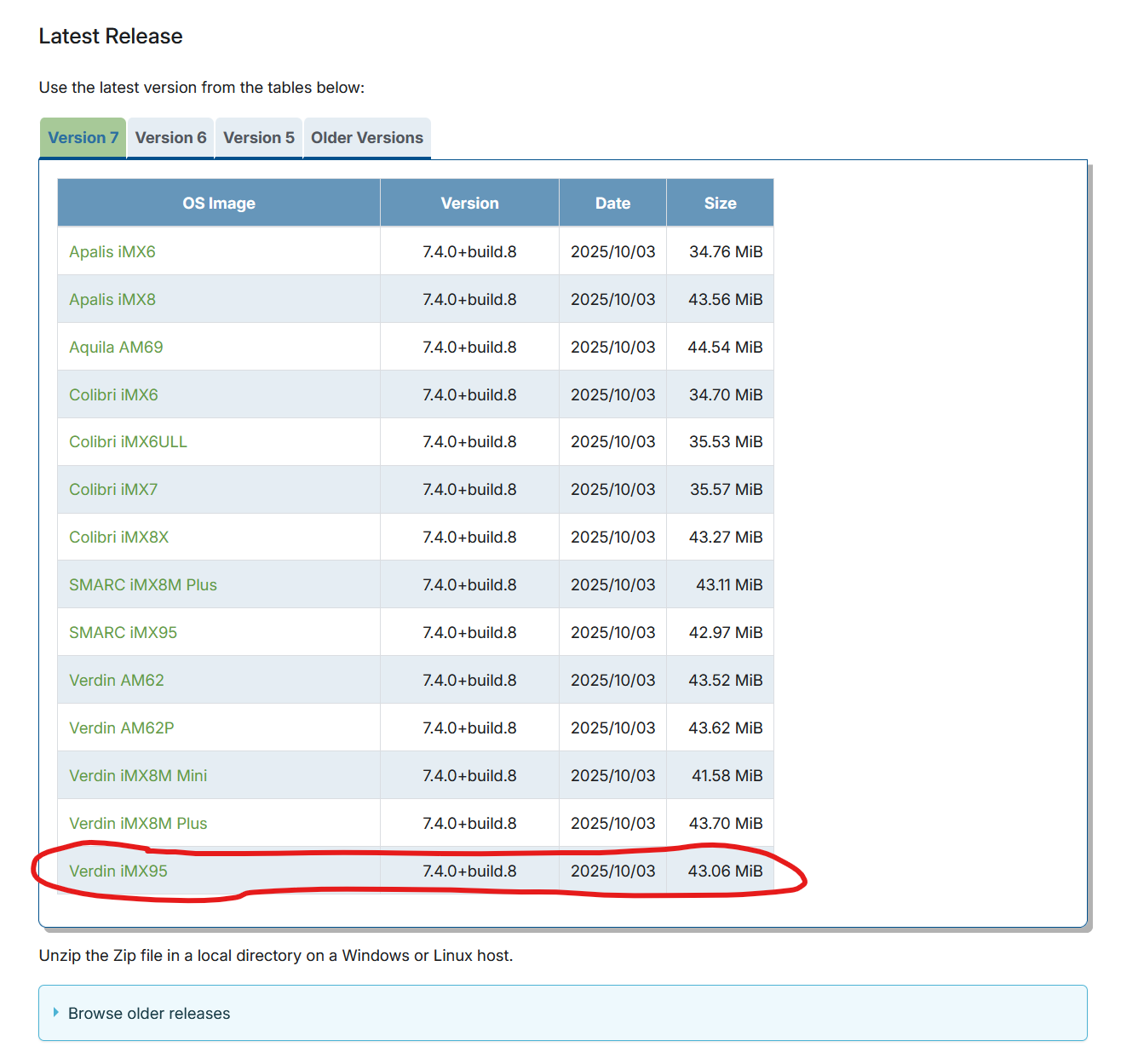The width and height of the screenshot is (1138, 1064).
Task: Open the Older Versions tab
Action: coord(366,138)
